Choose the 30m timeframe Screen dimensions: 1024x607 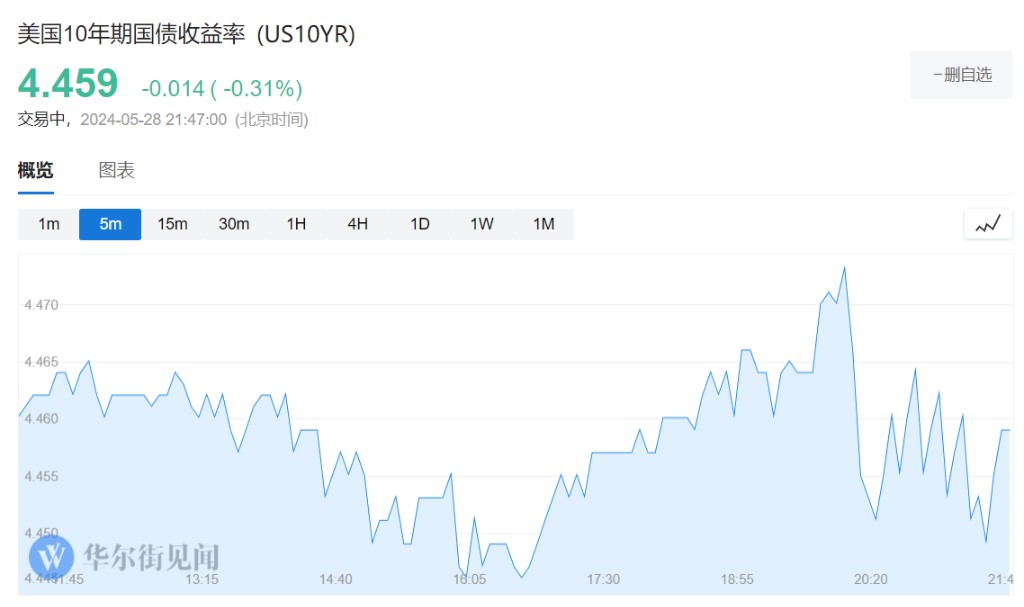[234, 224]
